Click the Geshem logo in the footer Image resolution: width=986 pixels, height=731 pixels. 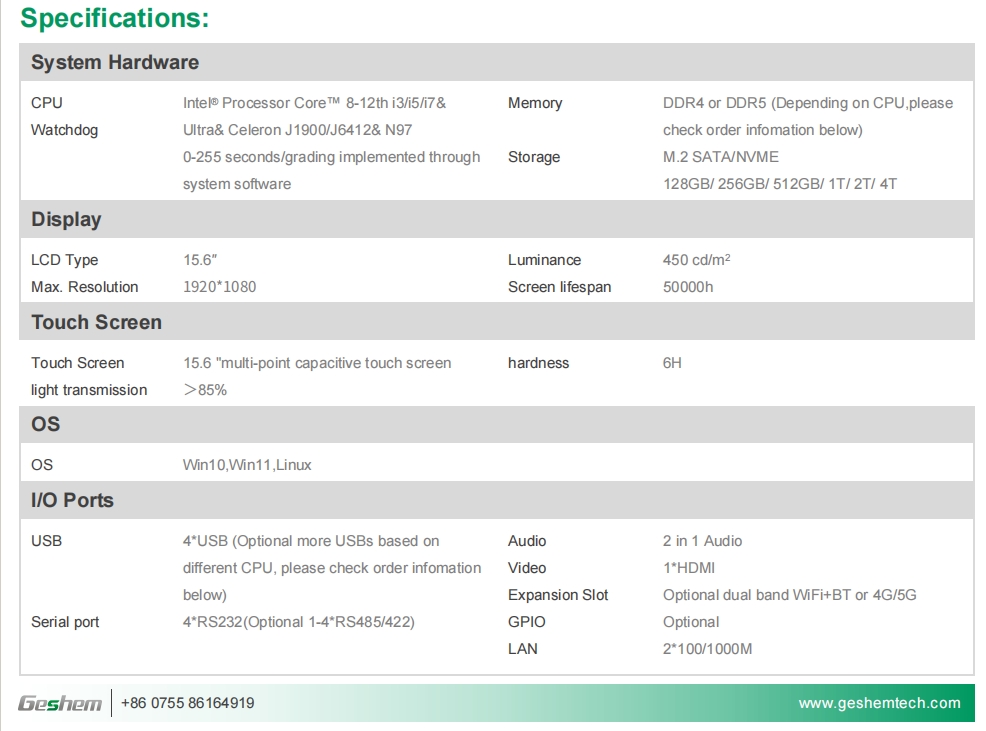(x=60, y=703)
